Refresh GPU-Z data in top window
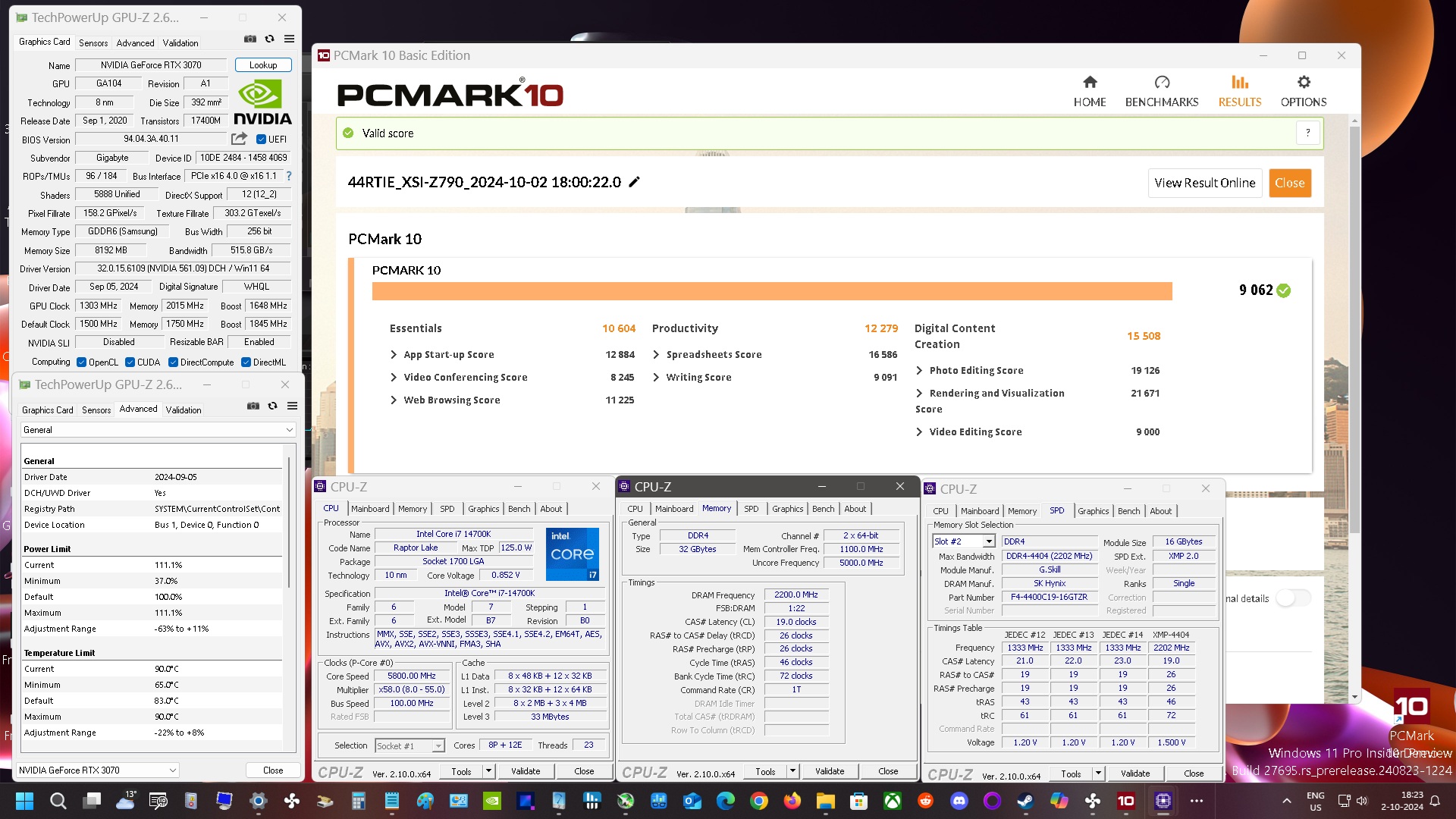 click(x=269, y=39)
